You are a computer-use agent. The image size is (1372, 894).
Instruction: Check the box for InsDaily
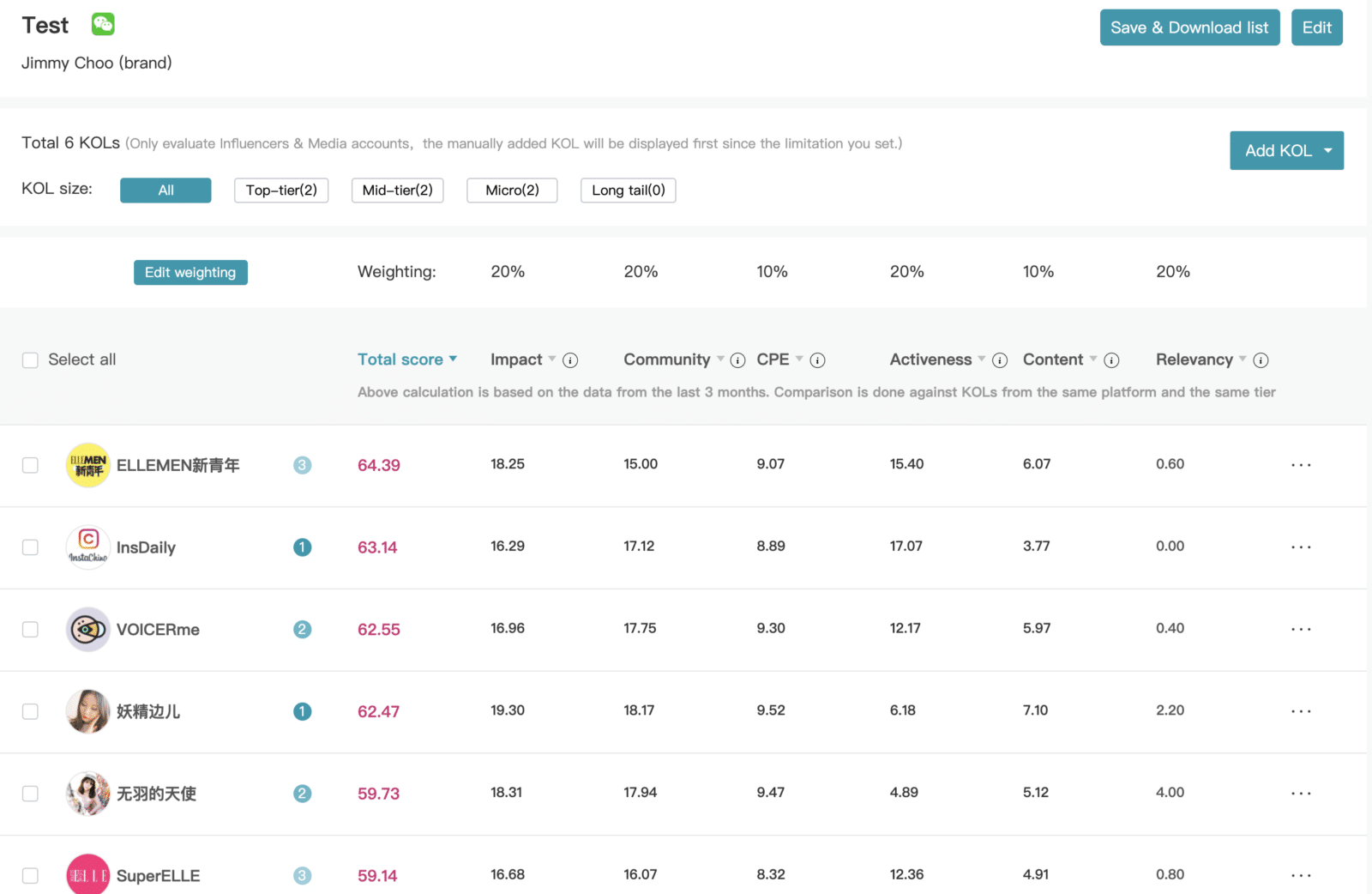30,547
